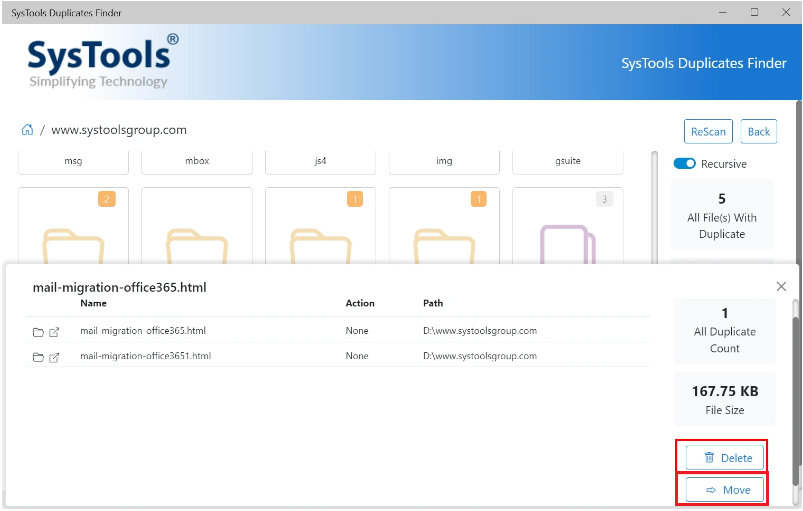Click the SysTools logo

pyautogui.click(x=102, y=62)
